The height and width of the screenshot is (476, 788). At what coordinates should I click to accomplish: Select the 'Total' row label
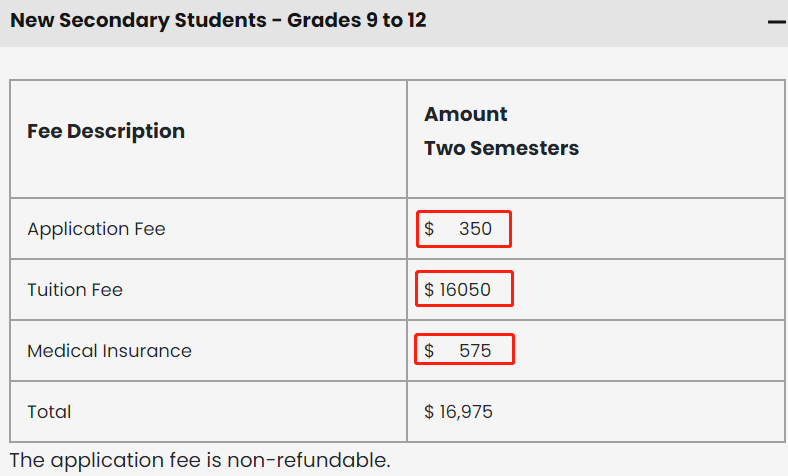tap(49, 412)
